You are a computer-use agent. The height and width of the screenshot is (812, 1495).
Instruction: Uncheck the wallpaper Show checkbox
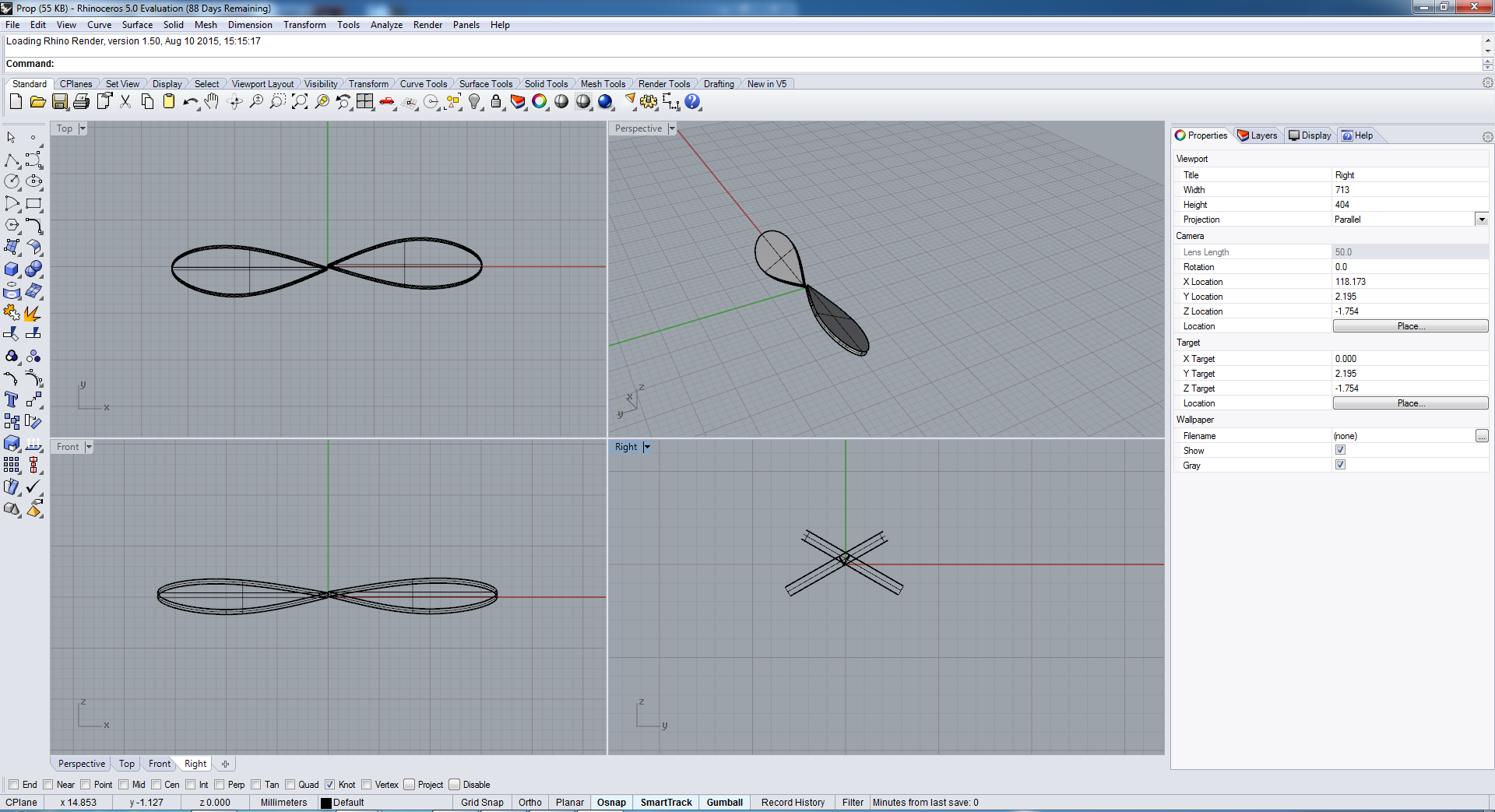(x=1340, y=450)
